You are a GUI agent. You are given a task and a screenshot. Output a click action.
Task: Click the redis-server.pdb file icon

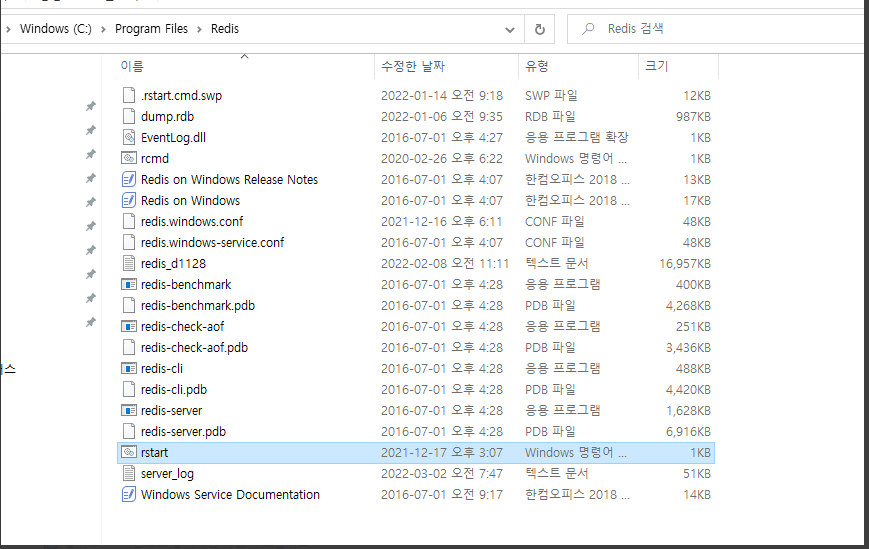pyautogui.click(x=129, y=432)
